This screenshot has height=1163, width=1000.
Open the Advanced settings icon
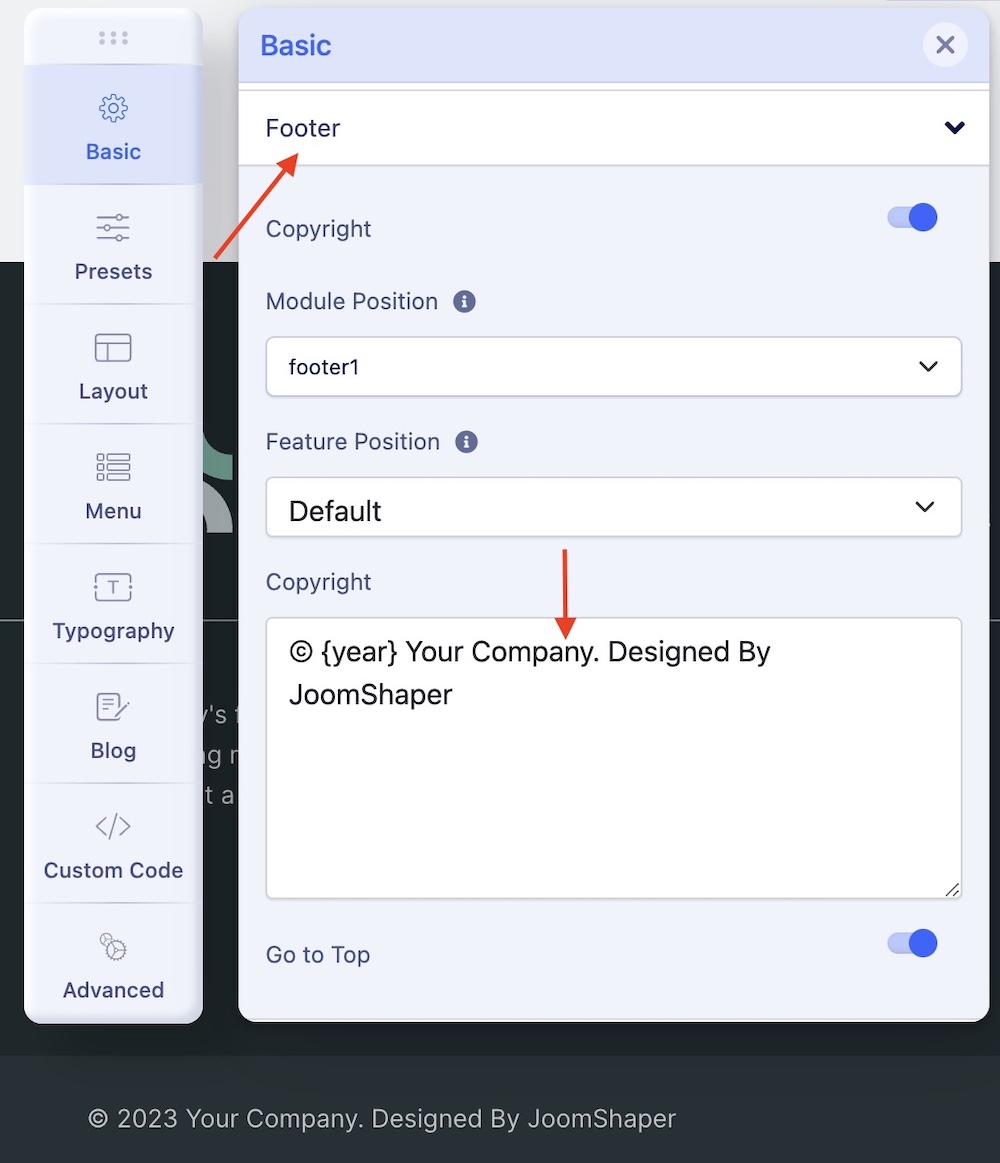click(113, 946)
